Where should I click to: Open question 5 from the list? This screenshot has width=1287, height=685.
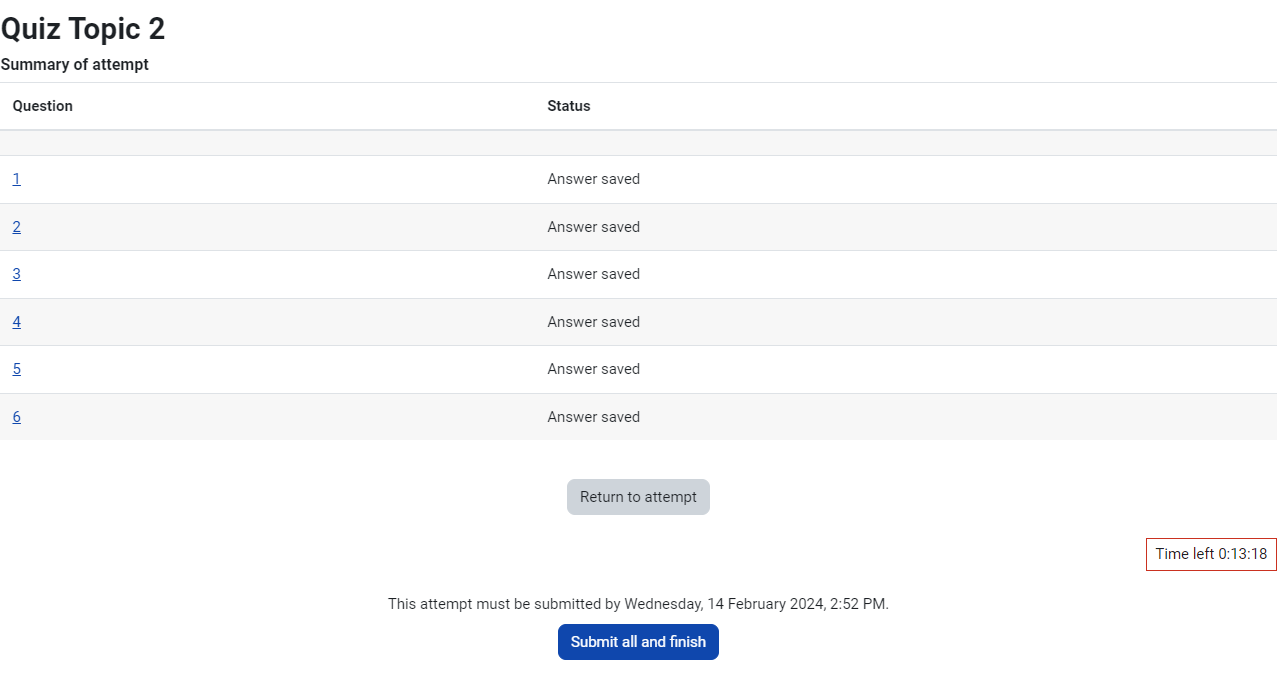click(x=16, y=369)
